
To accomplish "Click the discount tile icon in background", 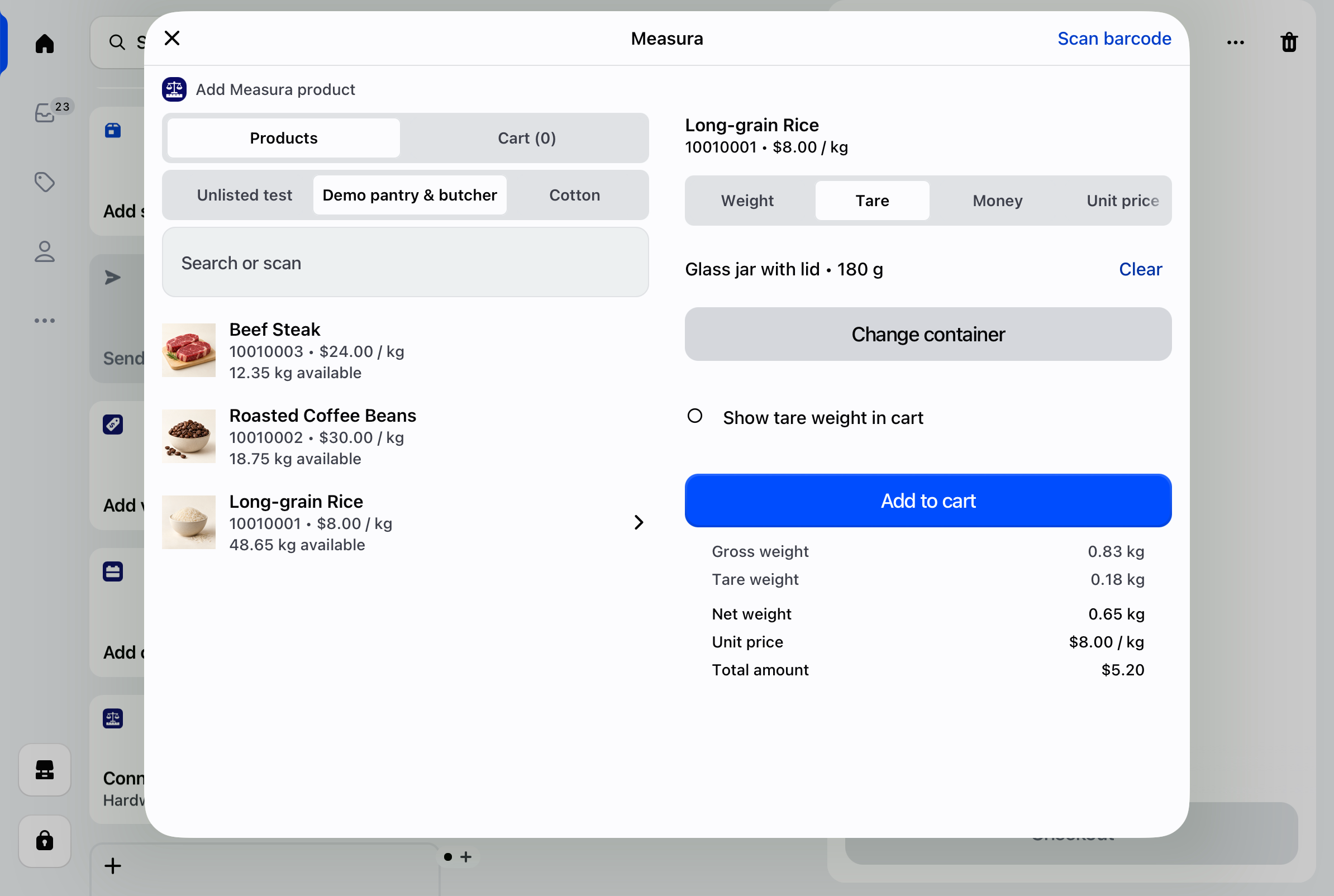I will [113, 425].
